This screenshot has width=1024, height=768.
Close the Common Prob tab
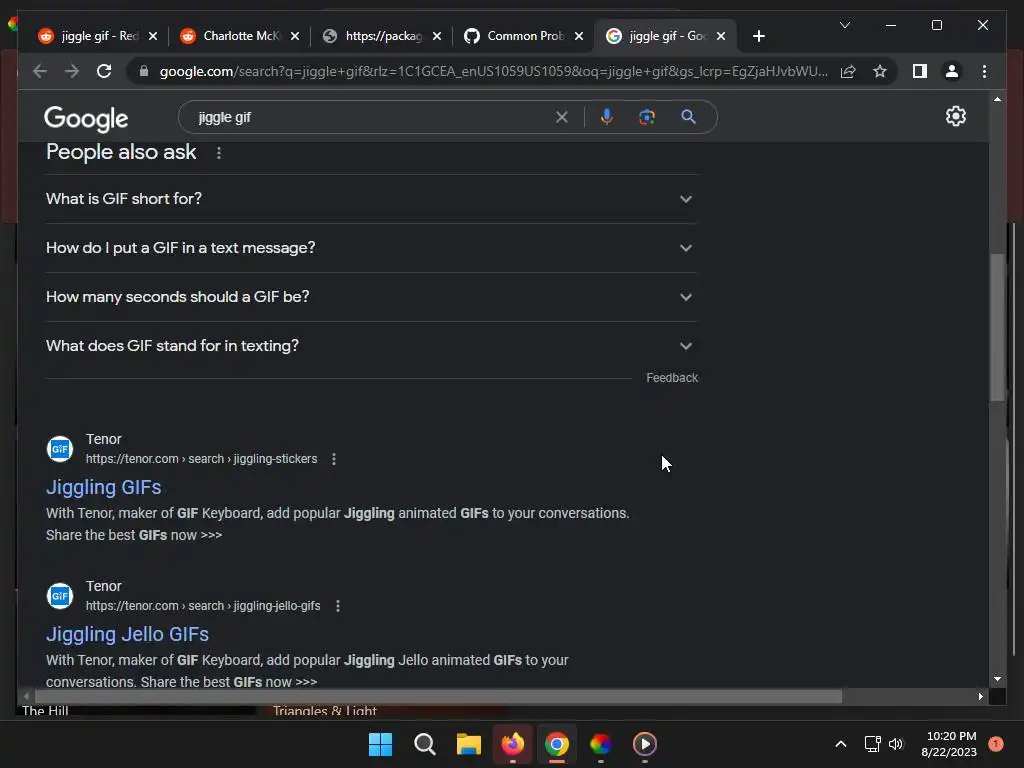579,36
